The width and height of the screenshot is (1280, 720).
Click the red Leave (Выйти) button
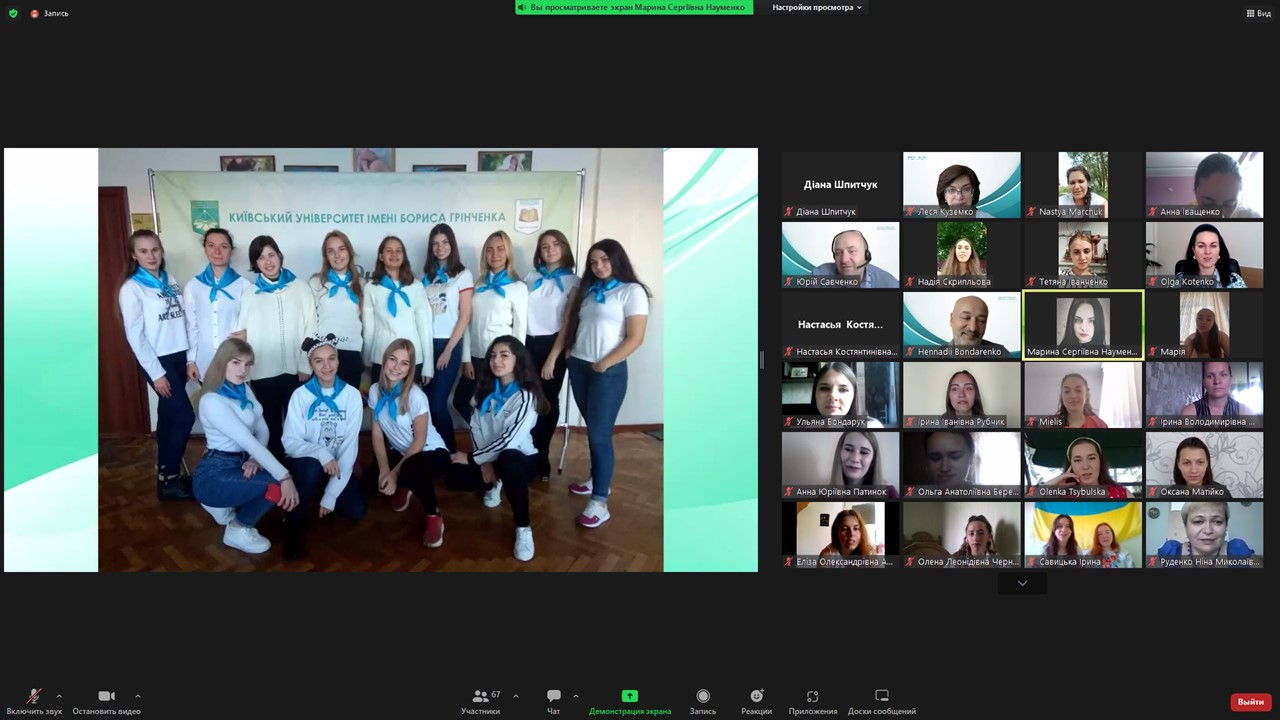(1250, 702)
